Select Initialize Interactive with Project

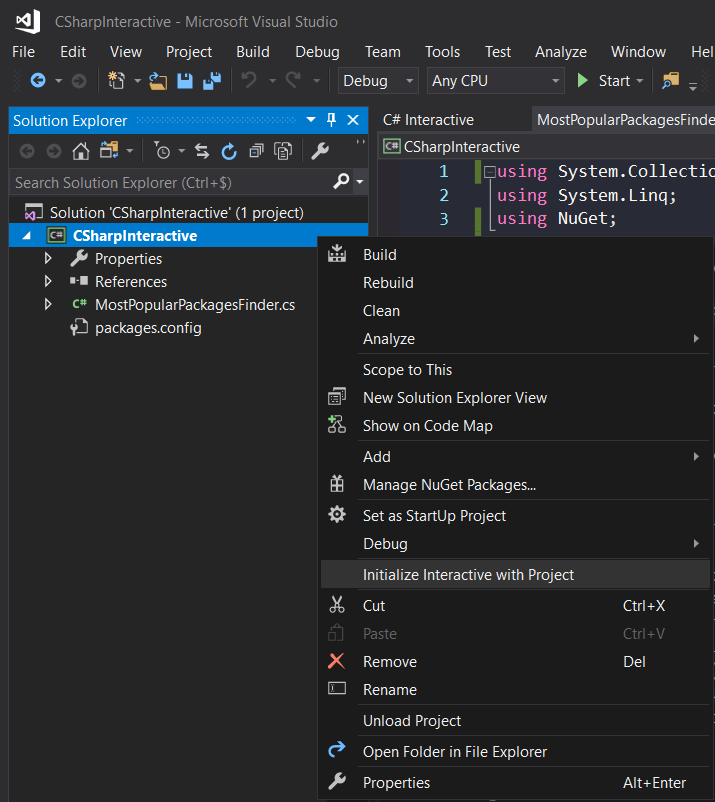pyautogui.click(x=515, y=574)
